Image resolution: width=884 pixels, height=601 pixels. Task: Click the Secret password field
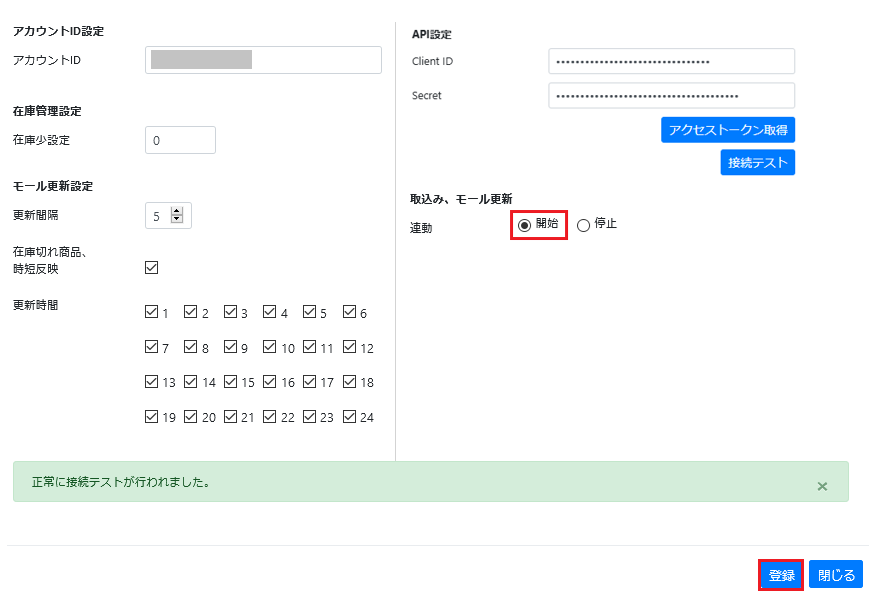pyautogui.click(x=671, y=95)
